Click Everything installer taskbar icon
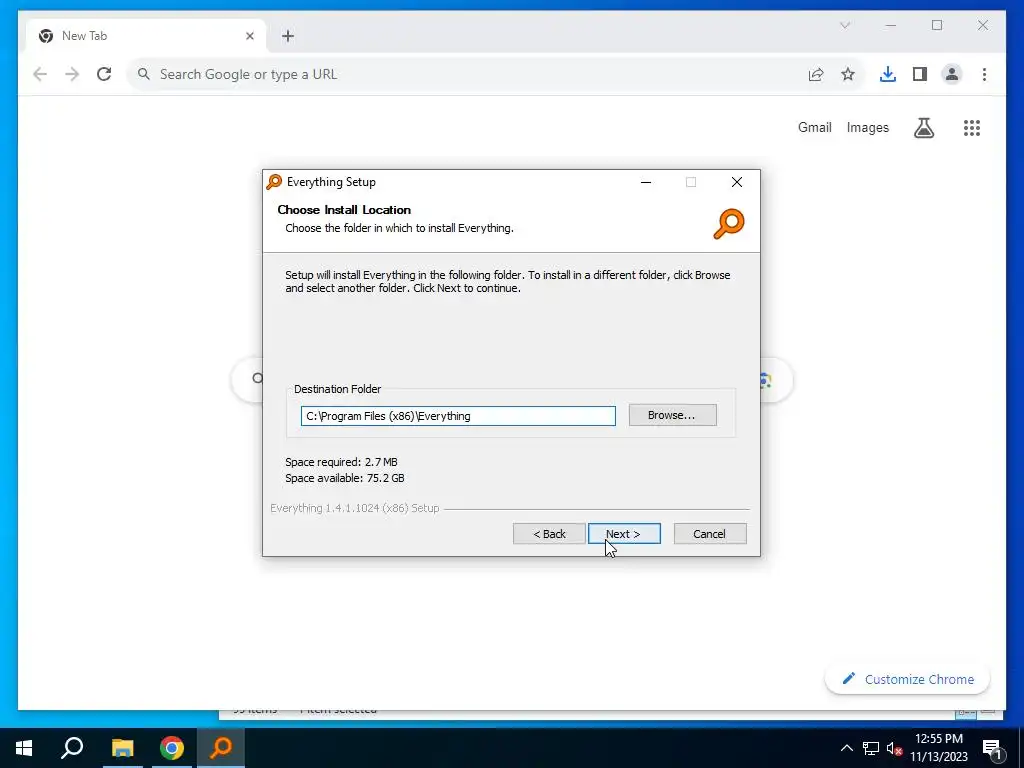 click(221, 748)
